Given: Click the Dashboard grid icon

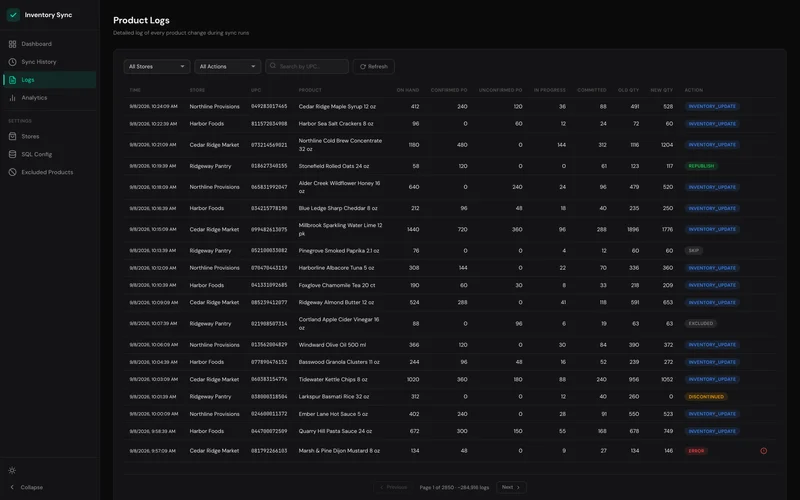Looking at the screenshot, I should [12, 44].
